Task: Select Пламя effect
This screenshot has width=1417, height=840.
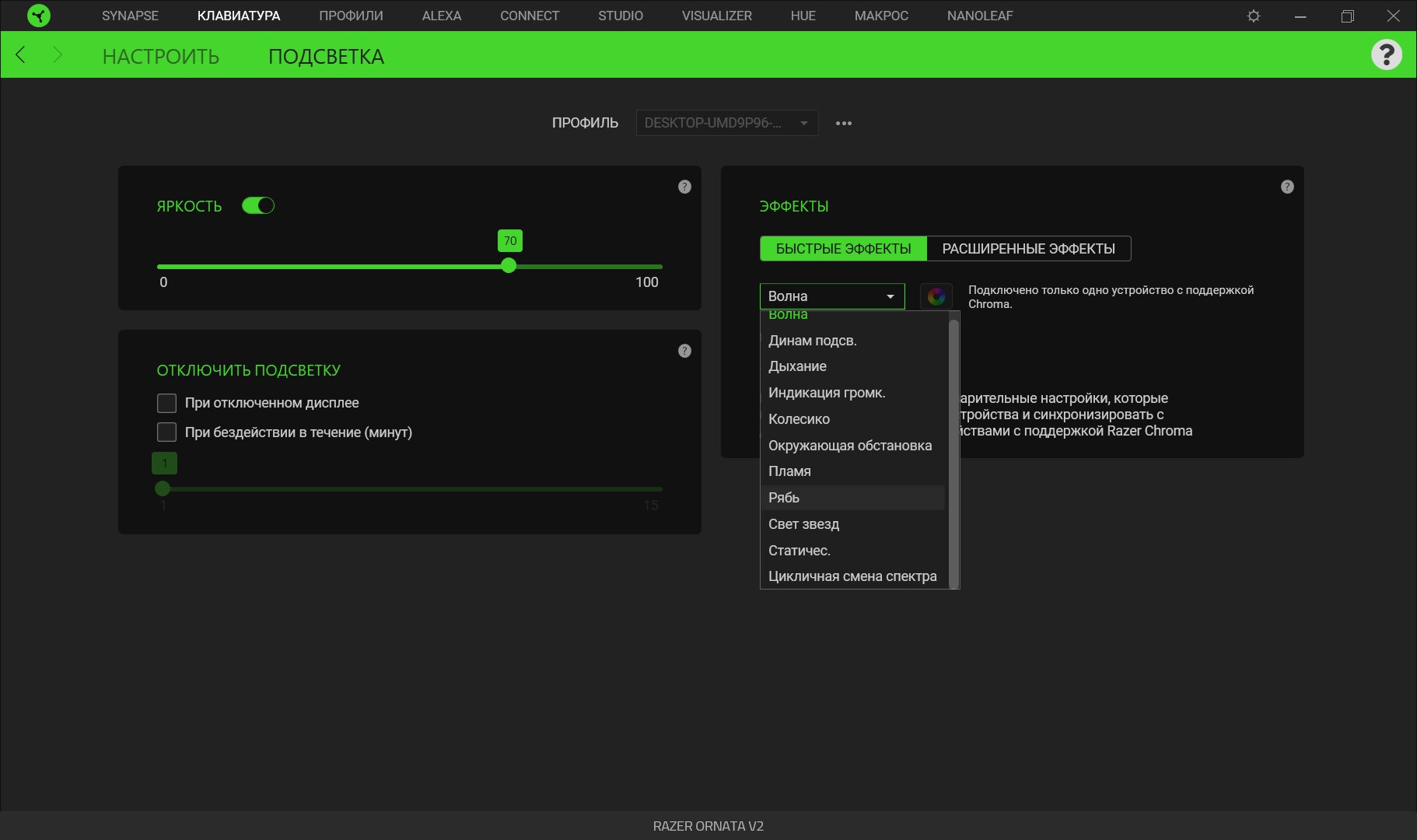Action: tap(852, 471)
